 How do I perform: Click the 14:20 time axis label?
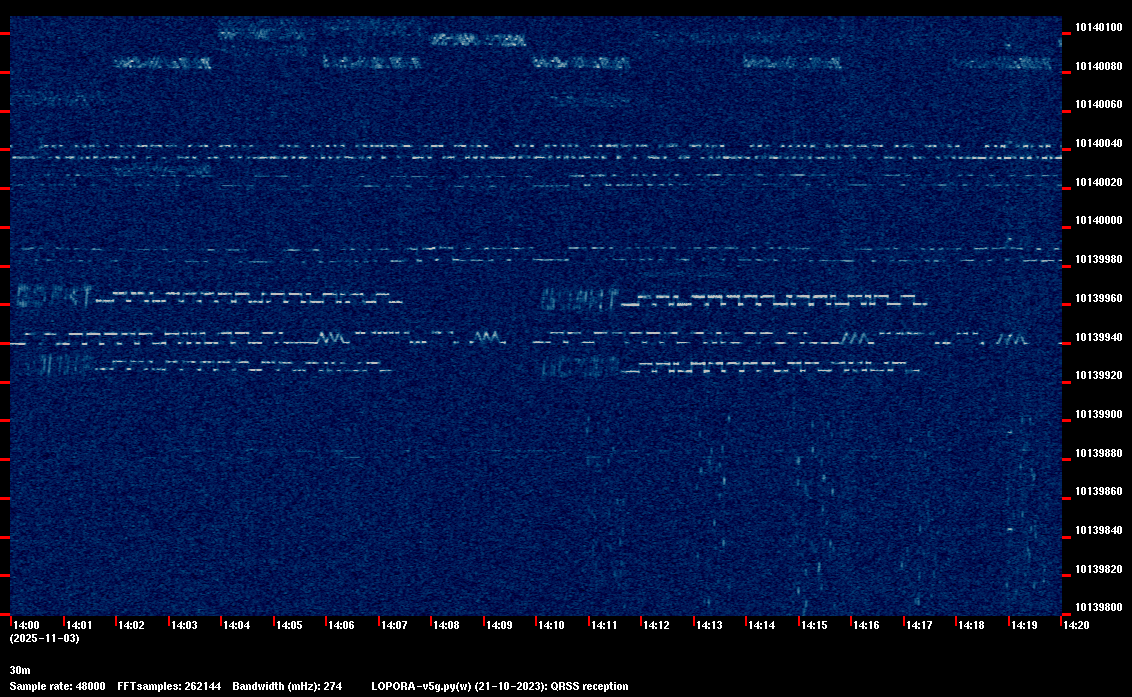(x=1076, y=625)
